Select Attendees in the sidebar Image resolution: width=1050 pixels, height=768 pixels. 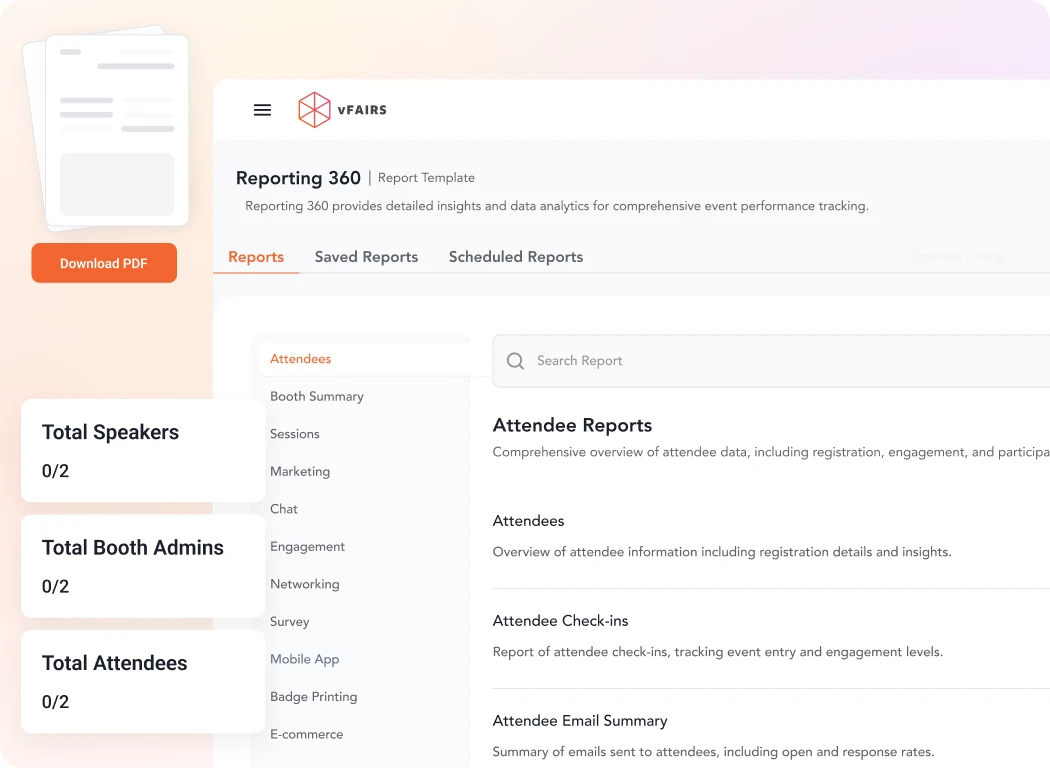pos(300,359)
